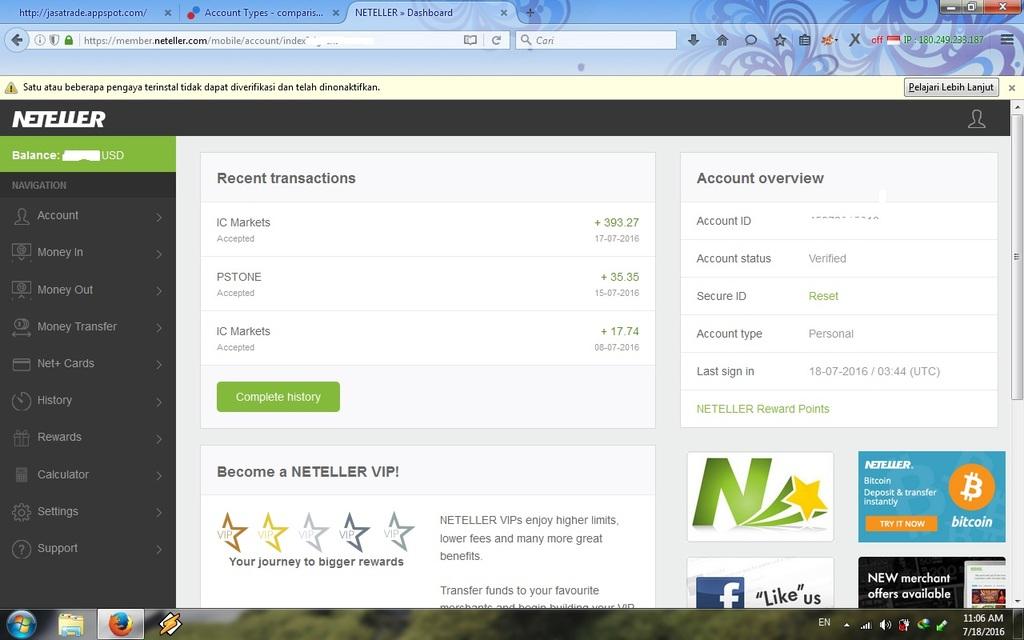Viewport: 1024px width, 640px height.
Task: Open the Facebook Like us banner
Action: pos(760,583)
